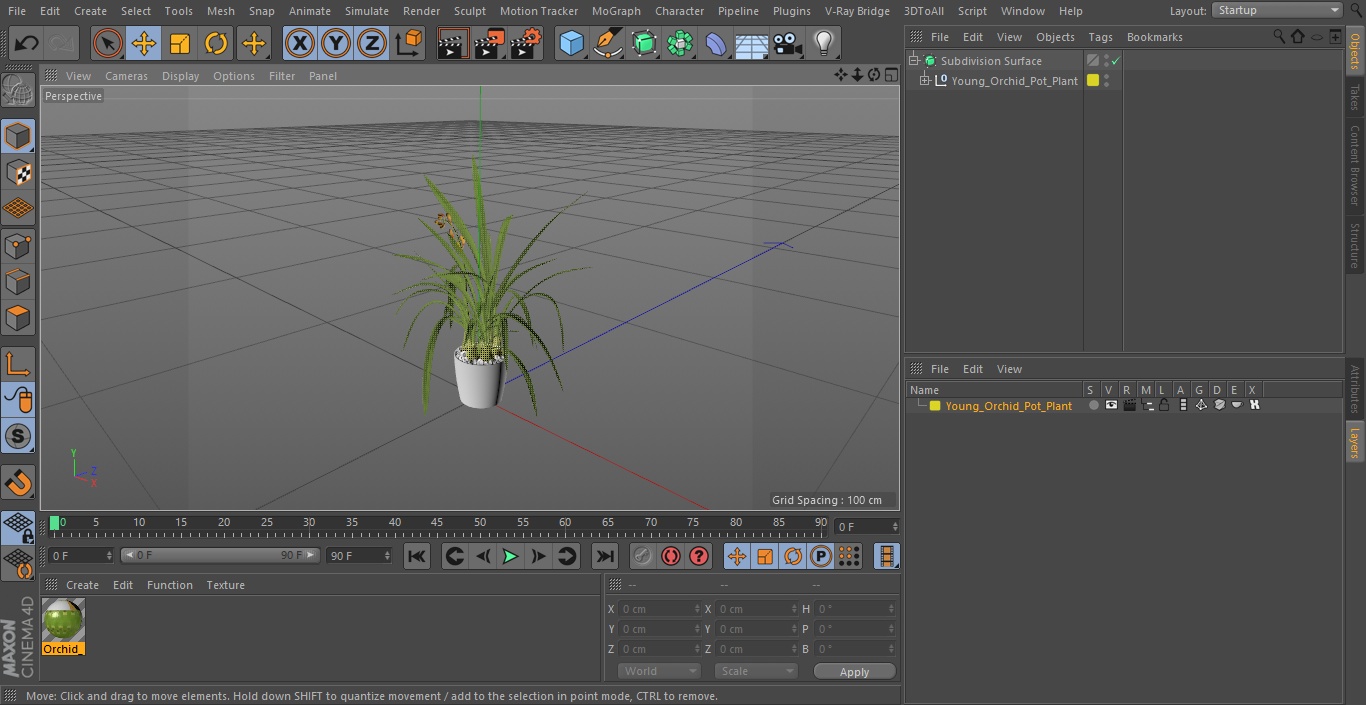Open the material manager Texture menu
1366x705 pixels.
(225, 585)
